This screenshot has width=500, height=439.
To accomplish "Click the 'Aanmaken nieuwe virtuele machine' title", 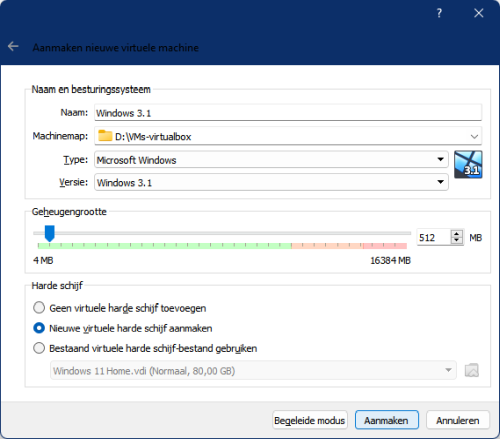I will point(116,48).
